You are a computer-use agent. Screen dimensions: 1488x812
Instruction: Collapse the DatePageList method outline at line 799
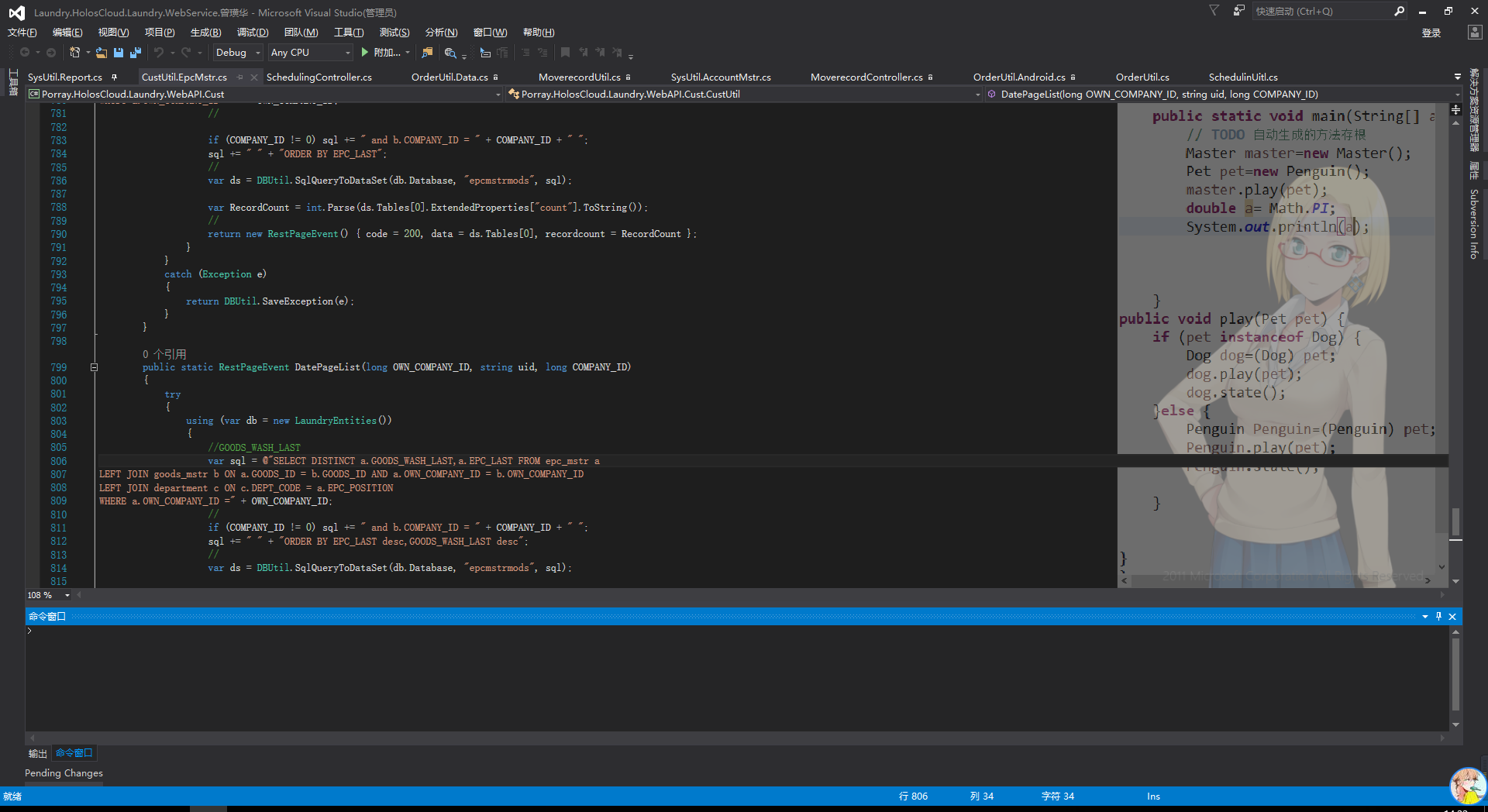tap(94, 367)
